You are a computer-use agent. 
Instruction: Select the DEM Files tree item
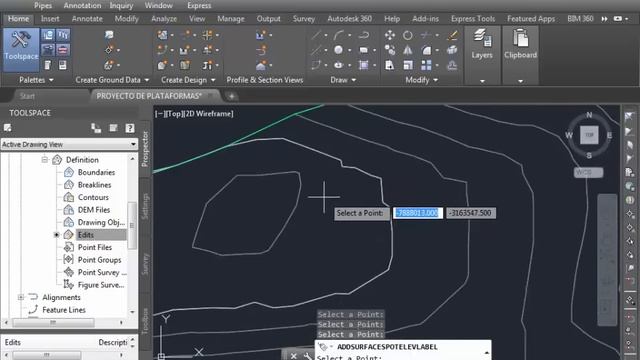[94, 210]
